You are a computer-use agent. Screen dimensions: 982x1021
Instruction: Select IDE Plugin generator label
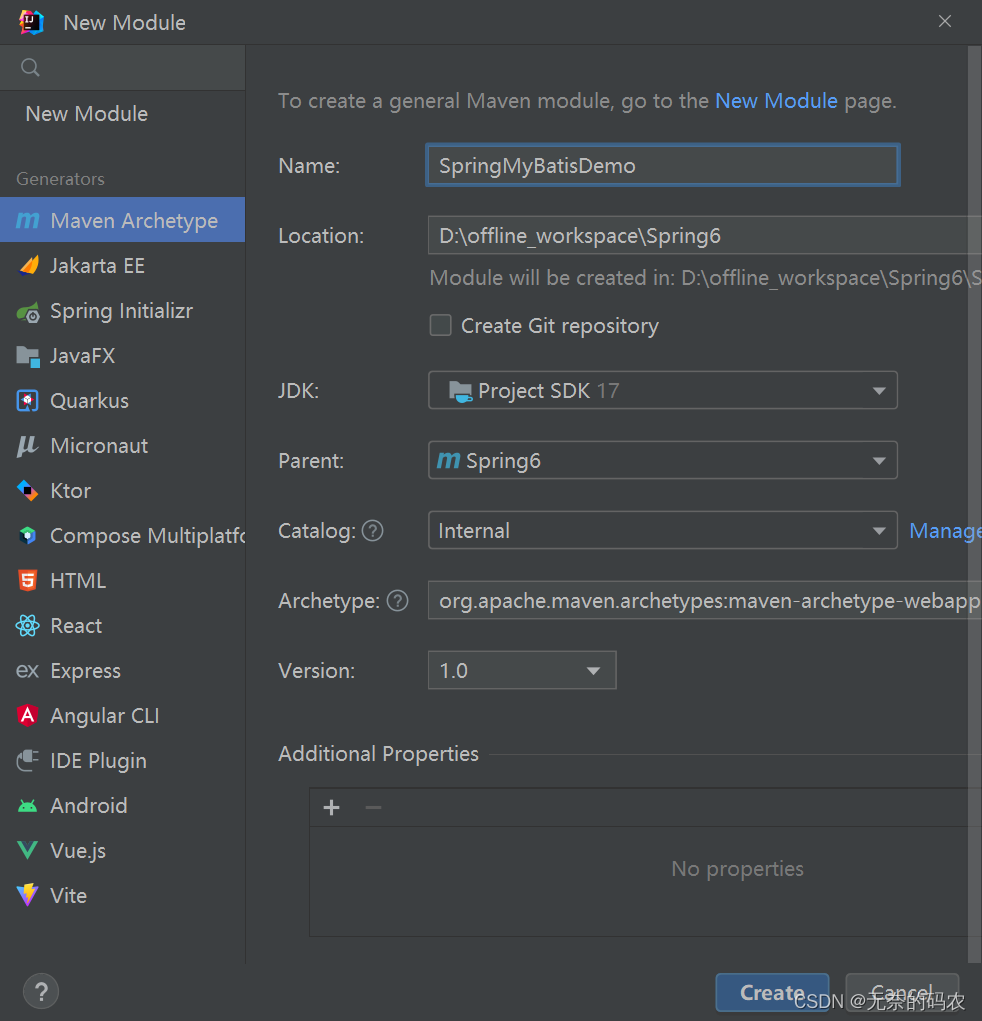tap(98, 761)
